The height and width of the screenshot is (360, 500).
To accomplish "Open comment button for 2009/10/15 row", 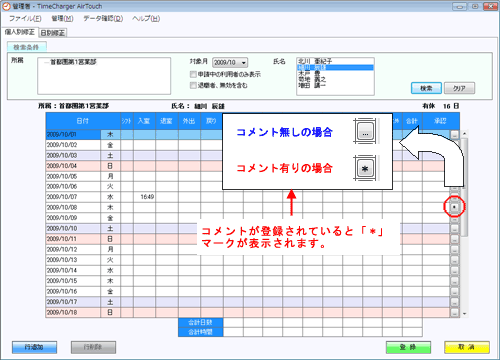I will (454, 281).
